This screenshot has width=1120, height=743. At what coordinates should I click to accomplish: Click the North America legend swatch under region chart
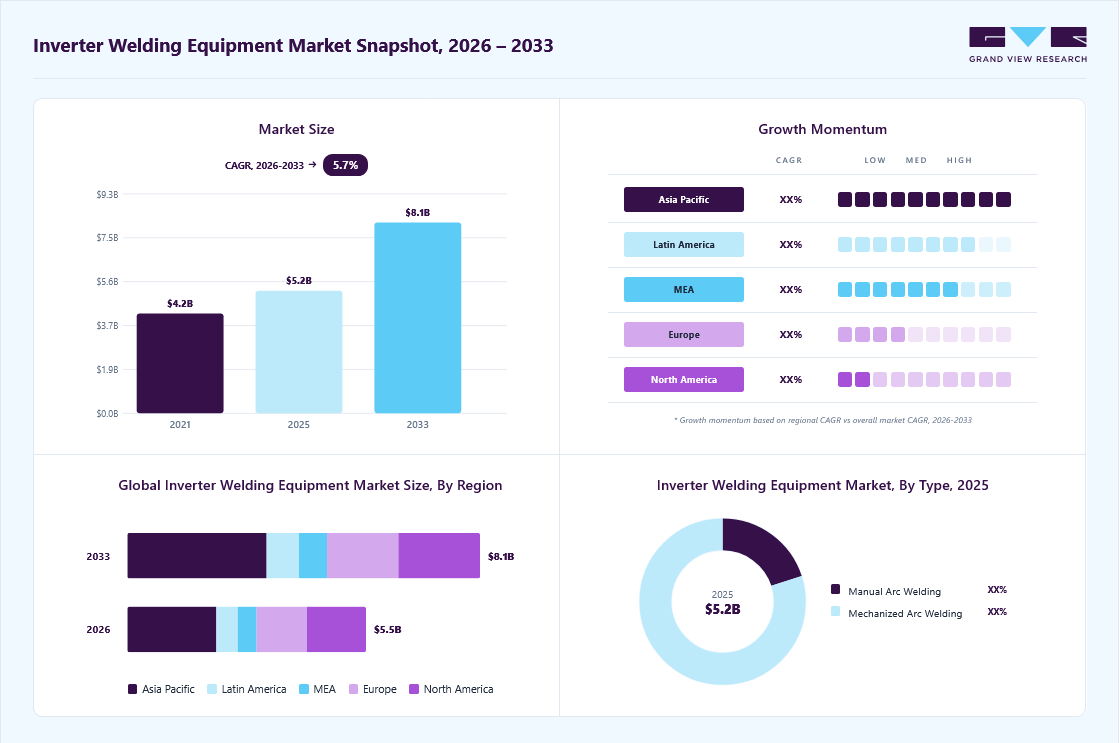click(x=414, y=689)
